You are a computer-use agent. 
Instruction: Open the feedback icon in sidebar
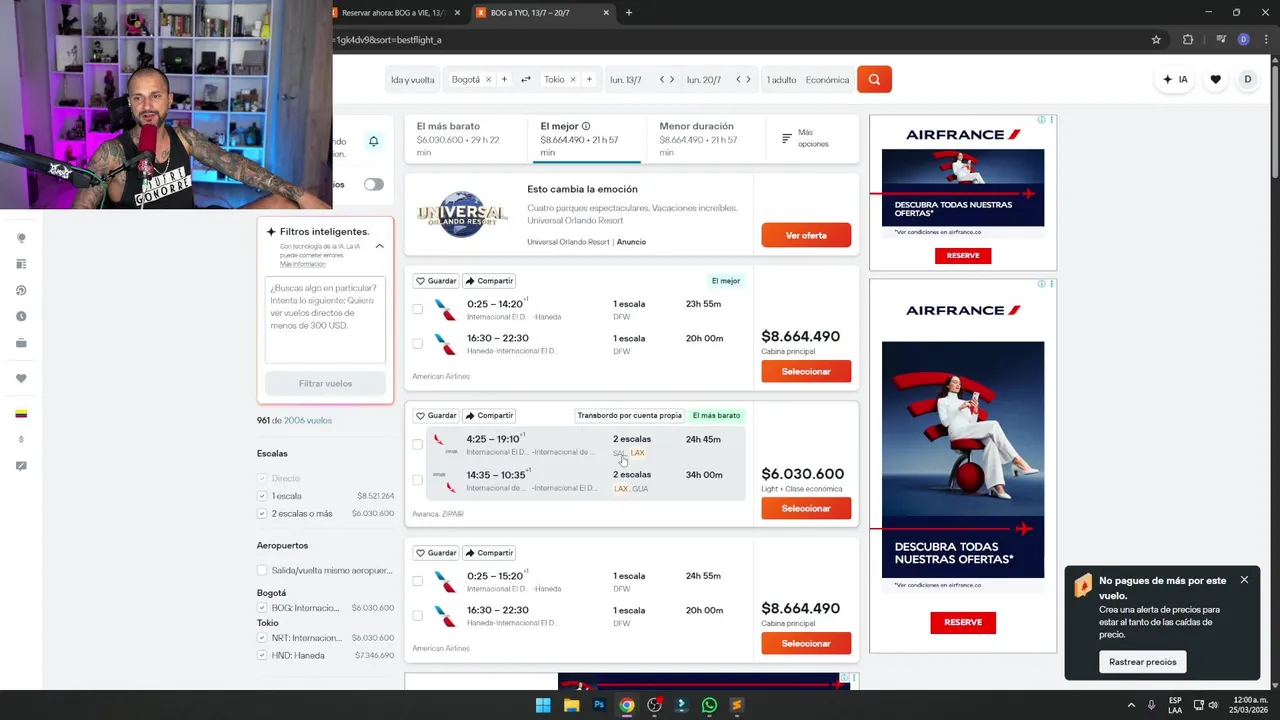[21, 466]
